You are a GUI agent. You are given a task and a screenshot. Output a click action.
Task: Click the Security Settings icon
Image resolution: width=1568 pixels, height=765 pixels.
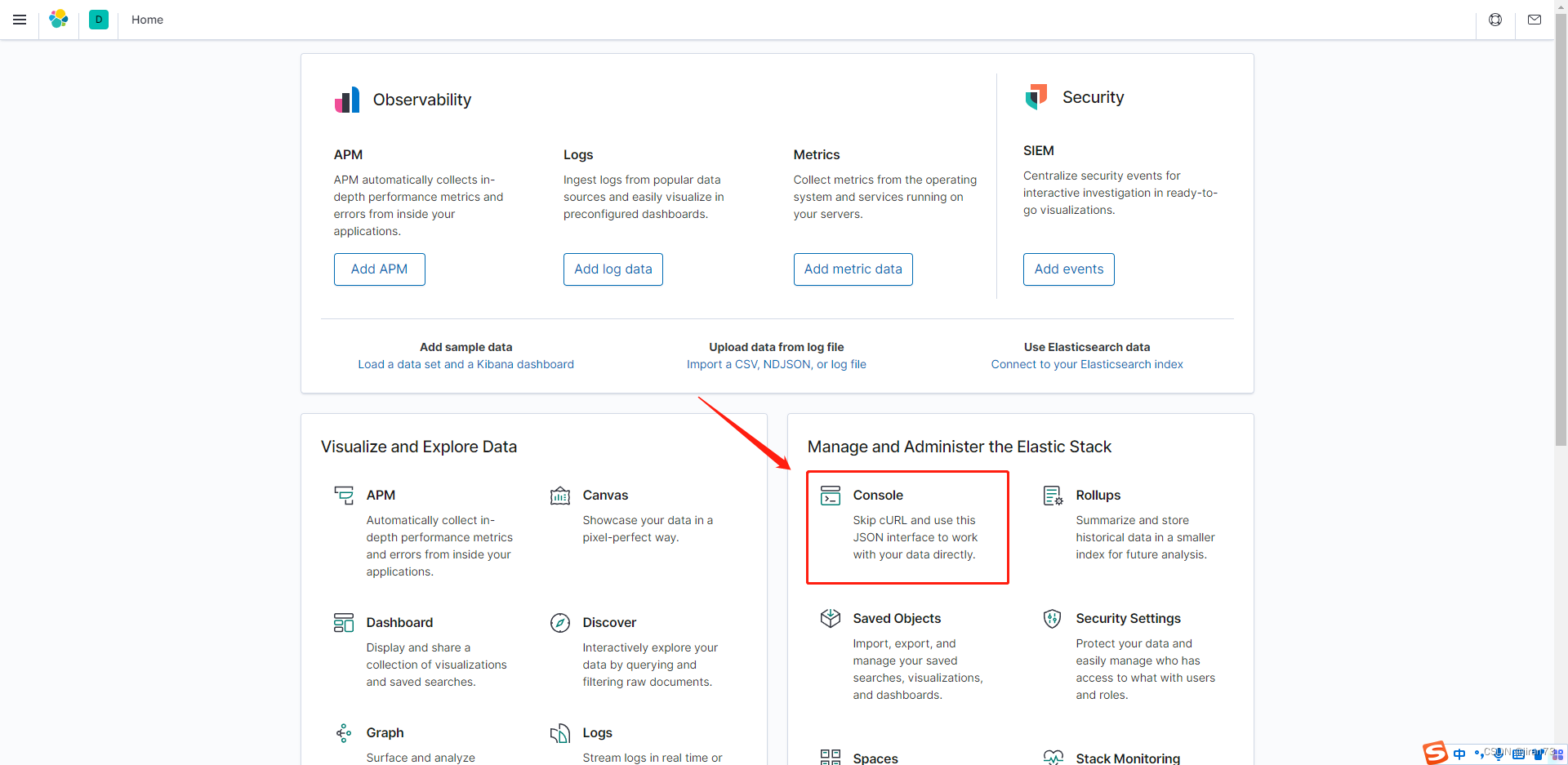pos(1053,618)
